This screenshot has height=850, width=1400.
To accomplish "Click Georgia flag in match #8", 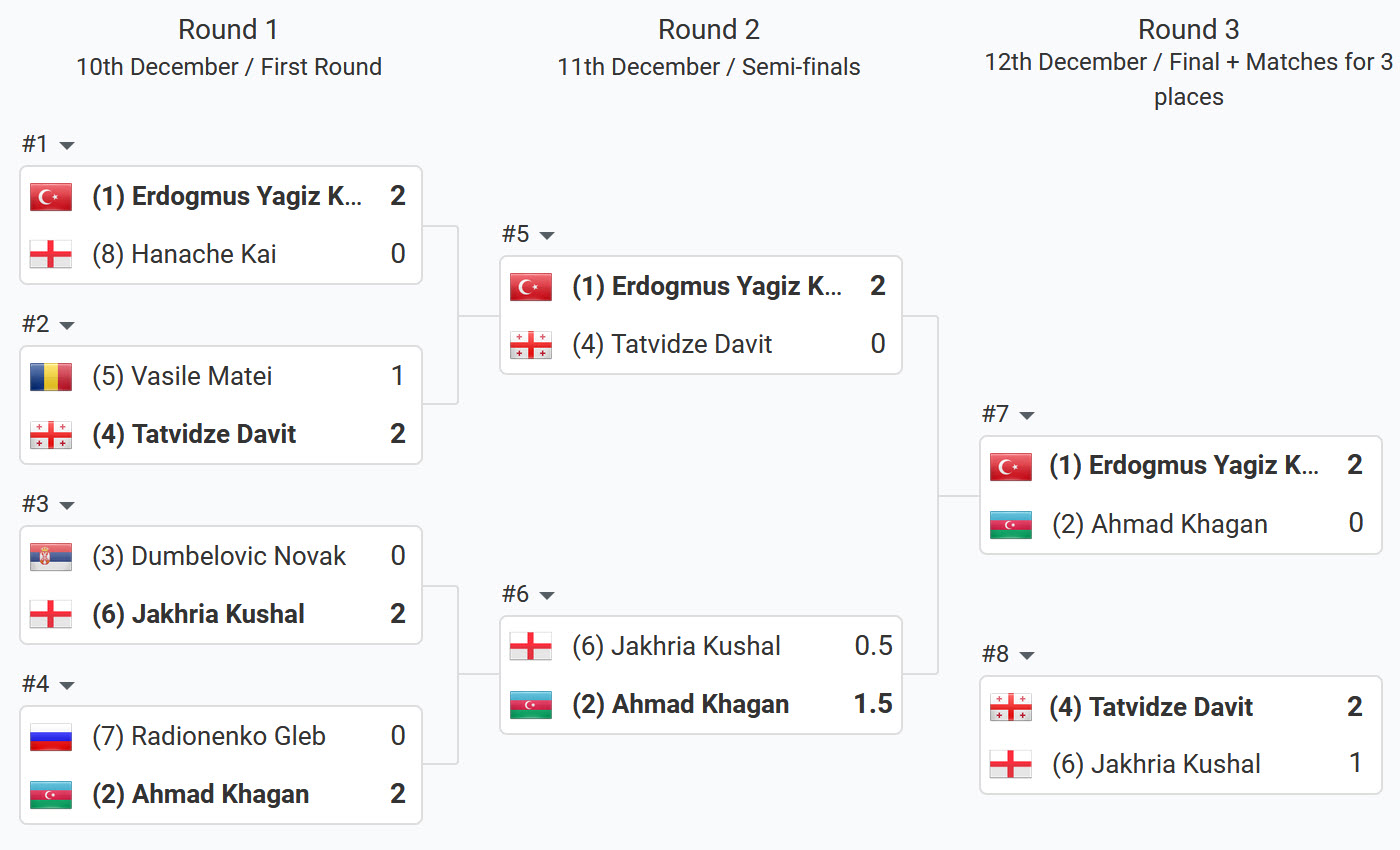I will point(1010,708).
